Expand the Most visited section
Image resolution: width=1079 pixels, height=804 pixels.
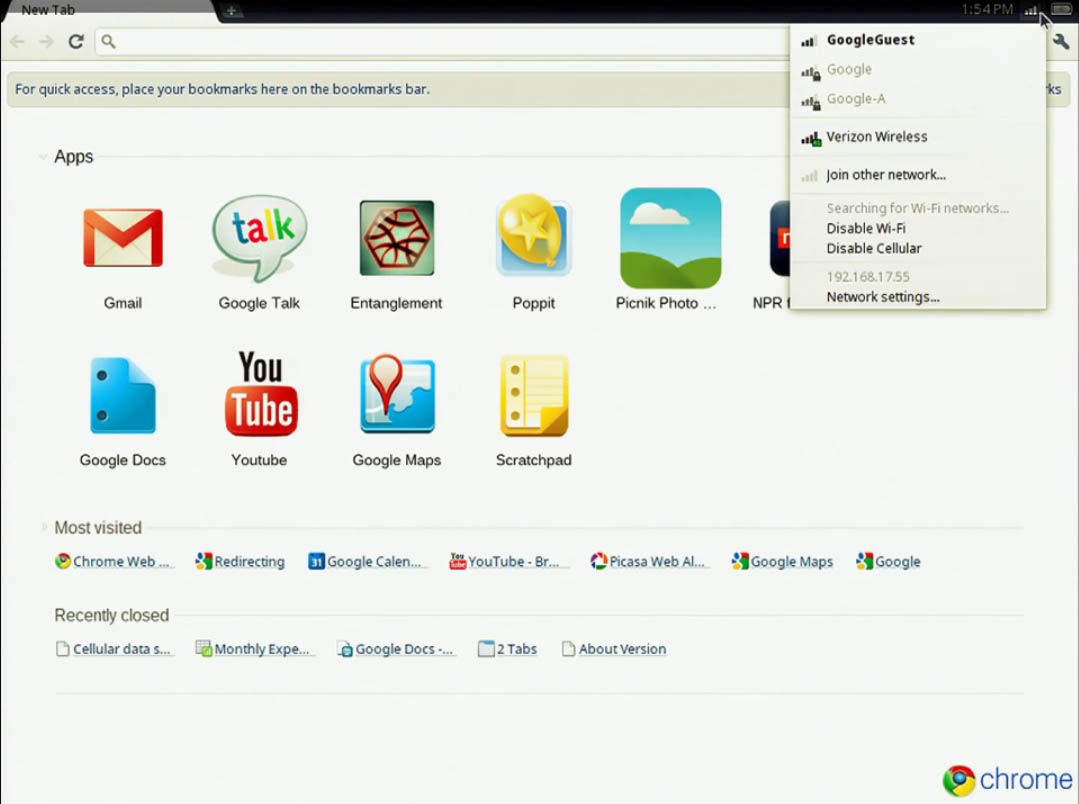tap(44, 527)
